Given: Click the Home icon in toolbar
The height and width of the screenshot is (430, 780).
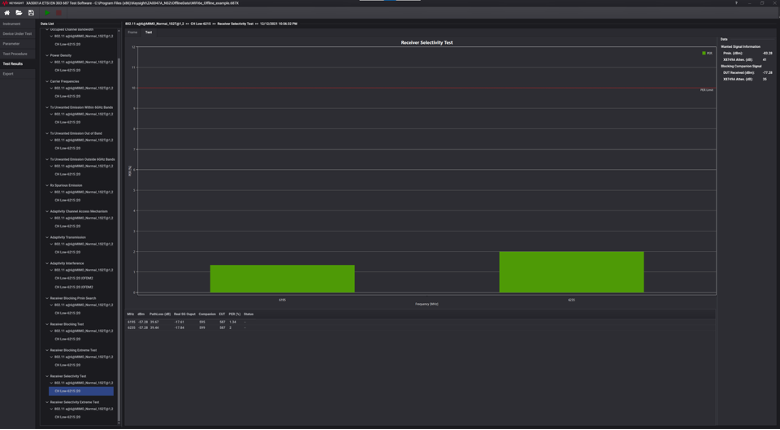Looking at the screenshot, I should click(x=7, y=13).
